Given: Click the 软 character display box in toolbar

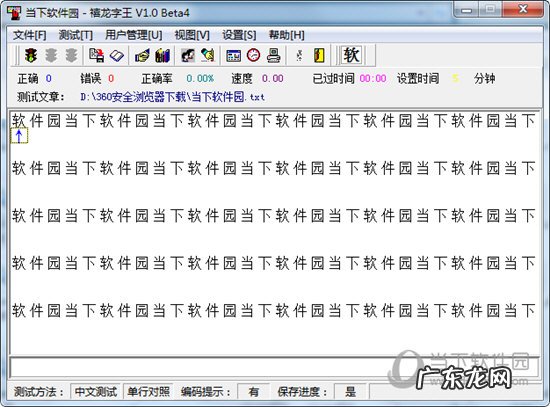Looking at the screenshot, I should coord(351,55).
